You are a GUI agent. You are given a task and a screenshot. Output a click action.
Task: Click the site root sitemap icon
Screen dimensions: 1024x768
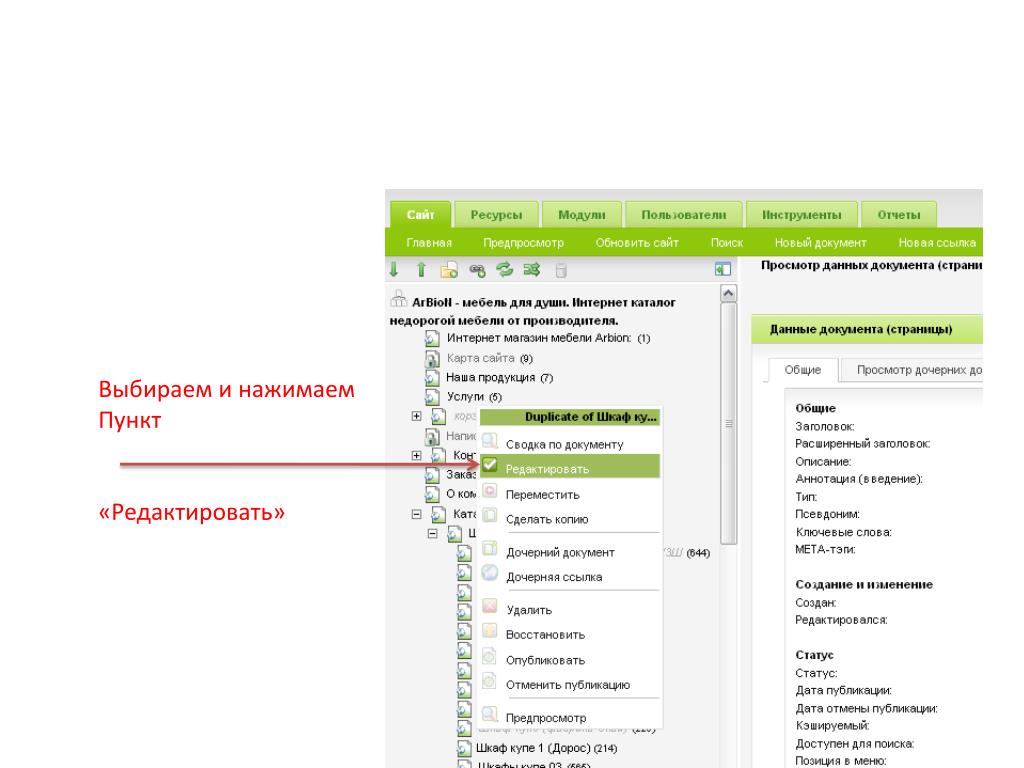click(398, 300)
